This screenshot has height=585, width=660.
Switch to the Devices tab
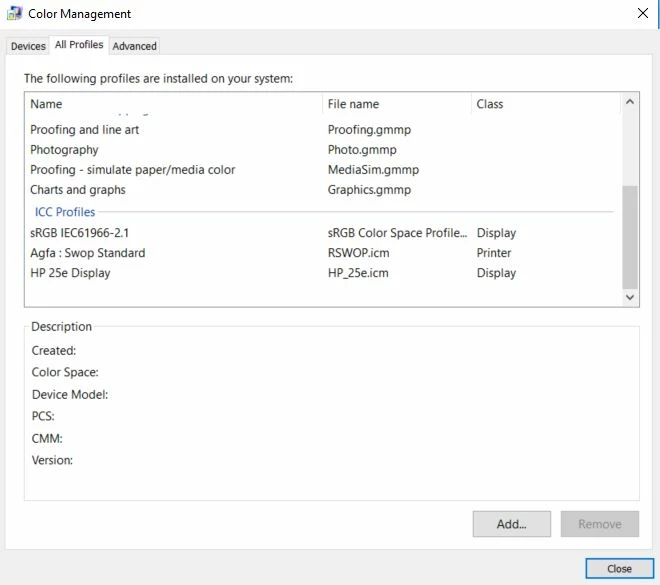28,46
